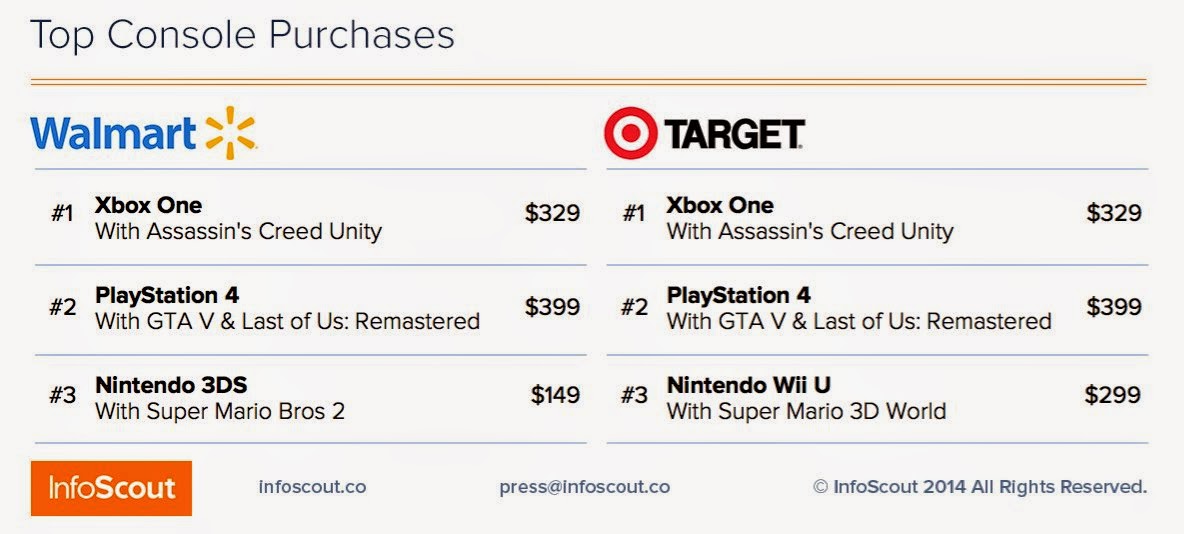
Task: Open the infoscout.co link
Action: pos(312,487)
